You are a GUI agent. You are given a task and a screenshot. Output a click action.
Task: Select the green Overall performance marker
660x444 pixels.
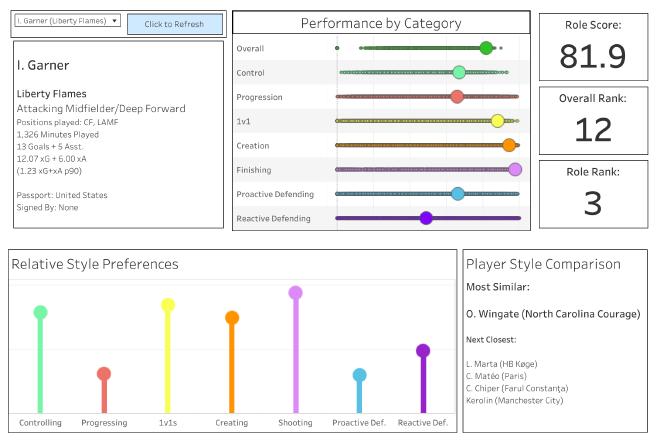coord(486,48)
